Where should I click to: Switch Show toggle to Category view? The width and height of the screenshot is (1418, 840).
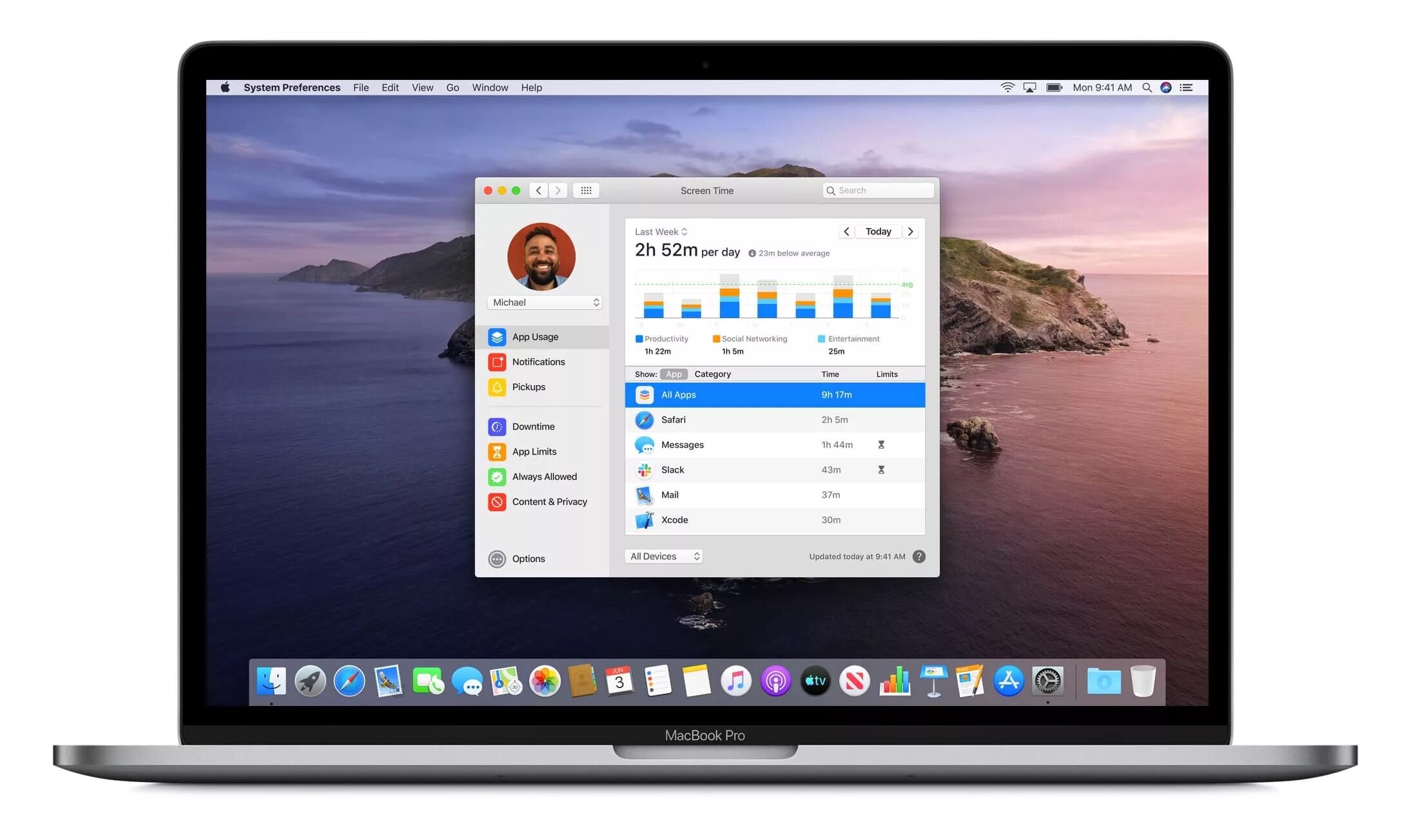(x=712, y=374)
